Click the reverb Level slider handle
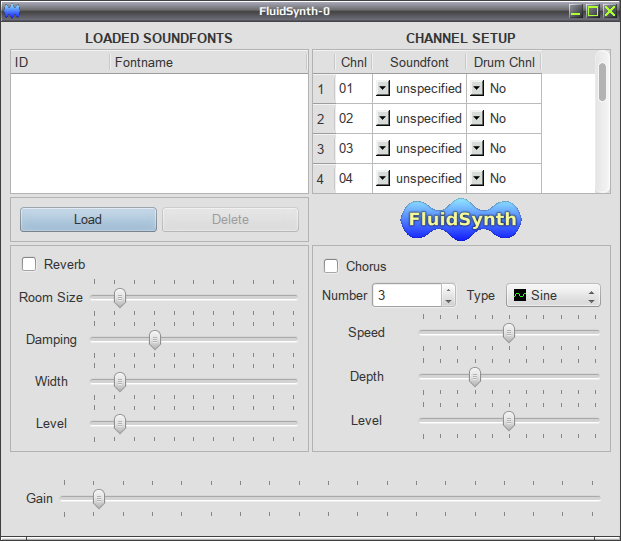Image resolution: width=621 pixels, height=541 pixels. (120, 423)
